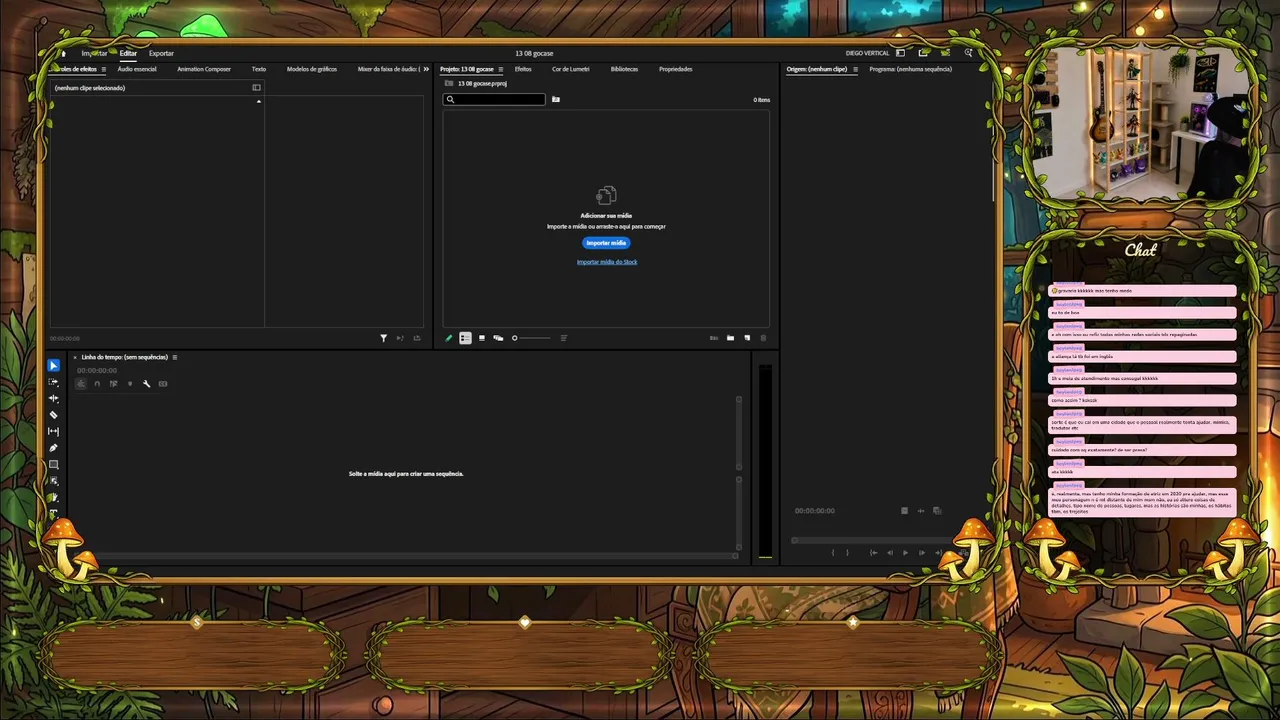Select the Rectangle tool

[x=54, y=464]
